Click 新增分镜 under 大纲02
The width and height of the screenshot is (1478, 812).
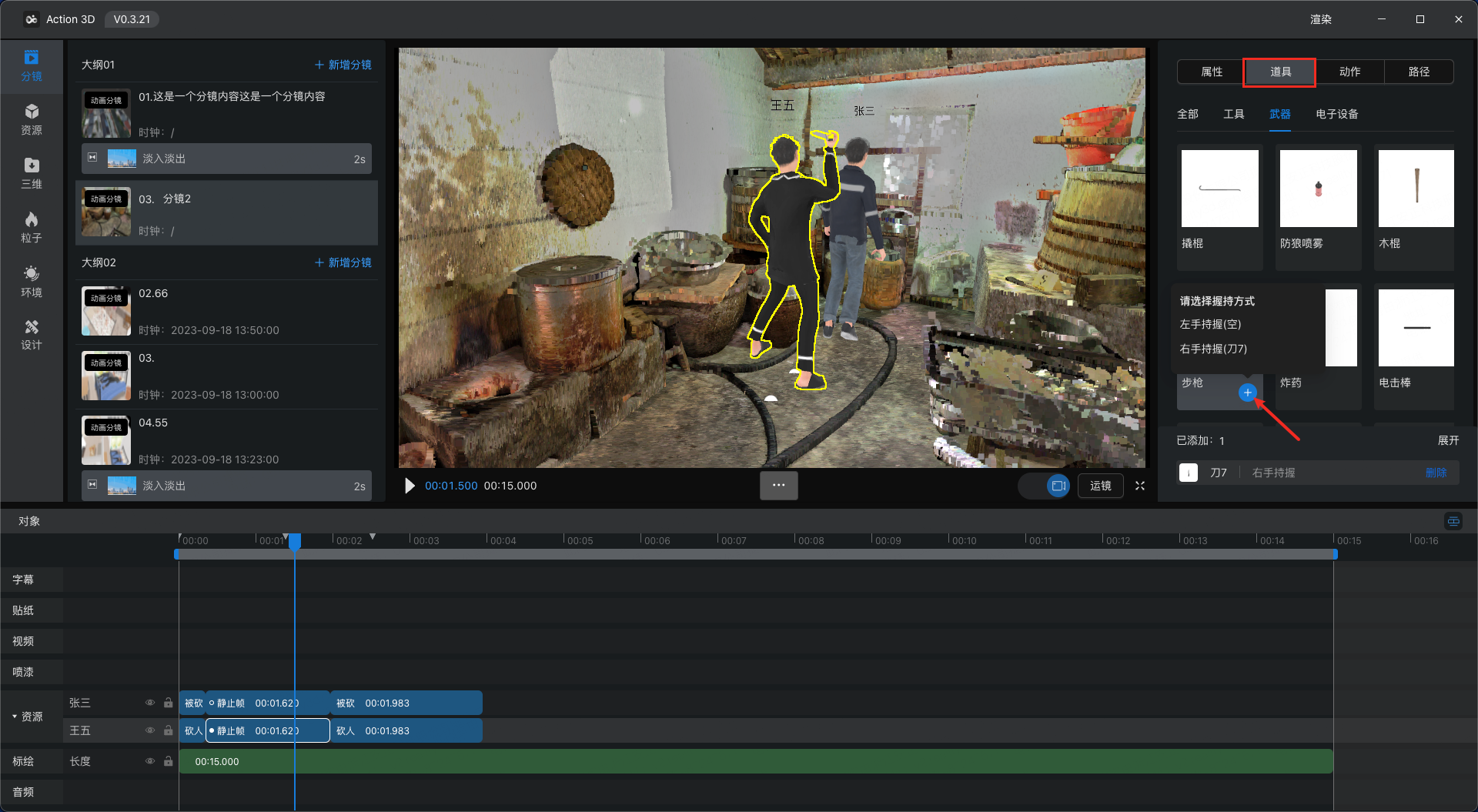point(343,262)
